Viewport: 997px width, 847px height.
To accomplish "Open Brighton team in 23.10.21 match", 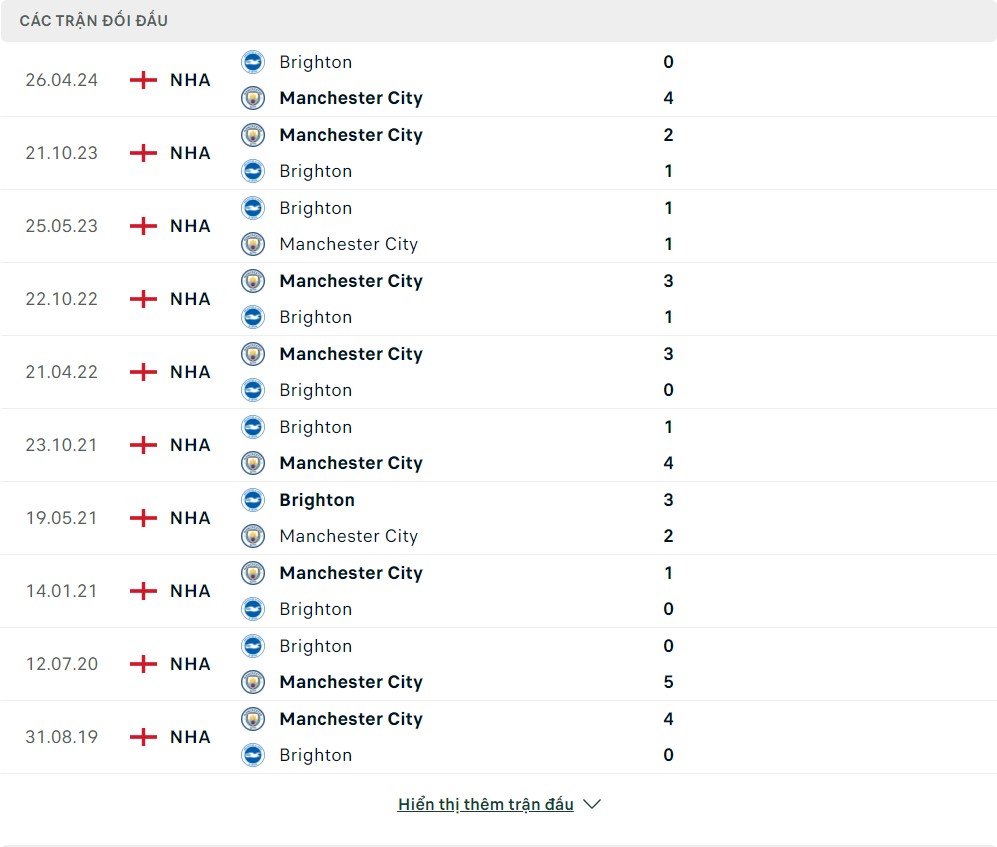I will point(316,427).
